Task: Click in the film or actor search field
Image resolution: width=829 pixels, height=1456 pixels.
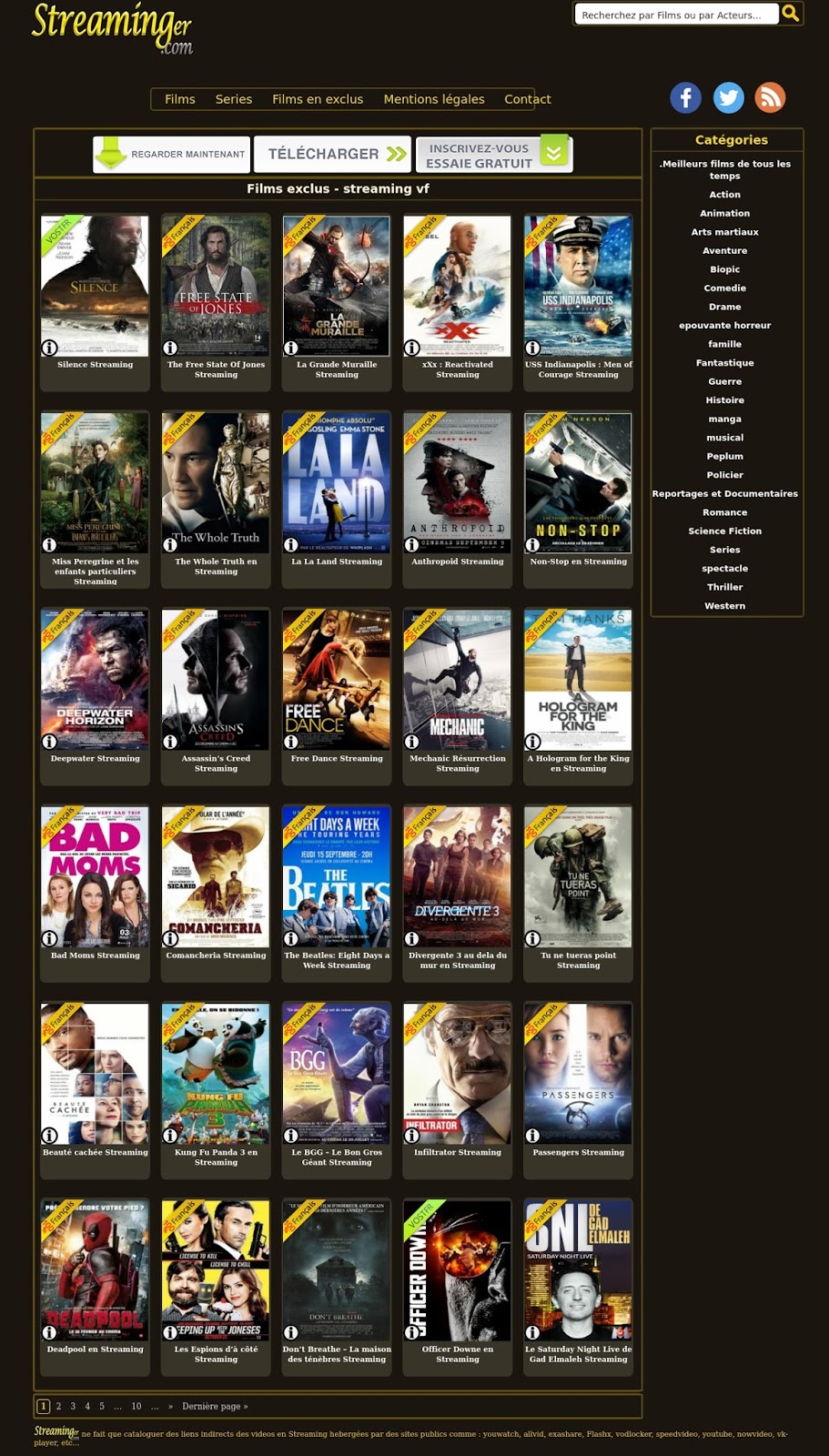Action: coord(677,14)
